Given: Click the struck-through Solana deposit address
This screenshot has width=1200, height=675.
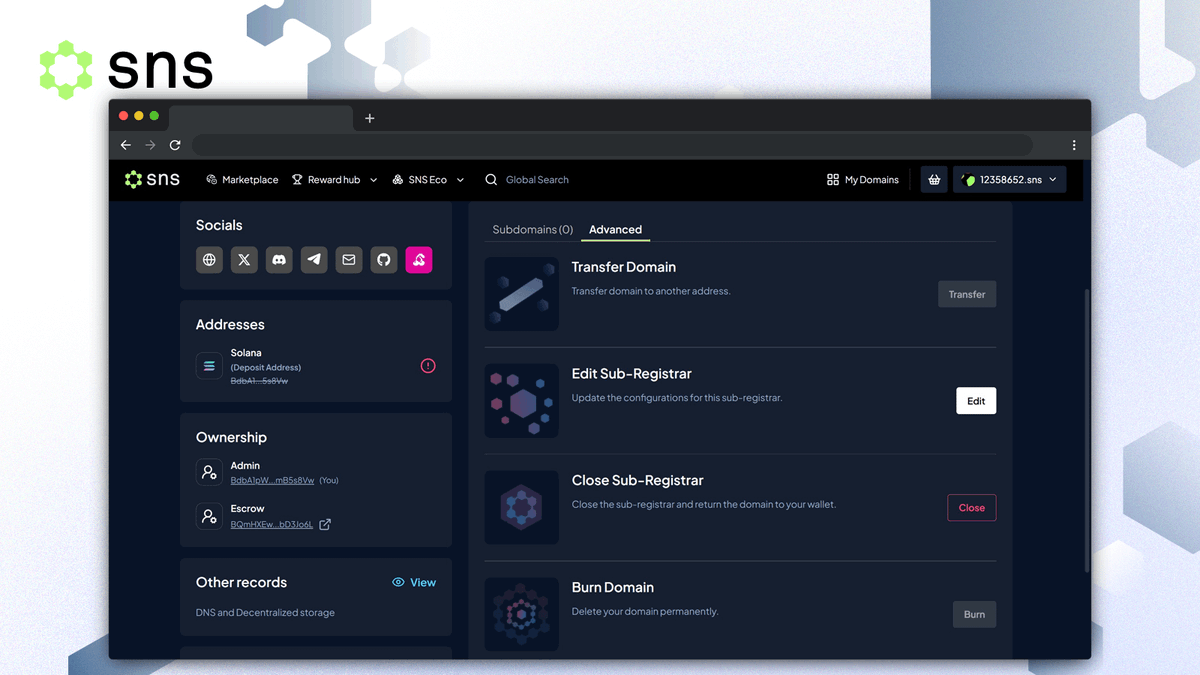Looking at the screenshot, I should tap(259, 381).
